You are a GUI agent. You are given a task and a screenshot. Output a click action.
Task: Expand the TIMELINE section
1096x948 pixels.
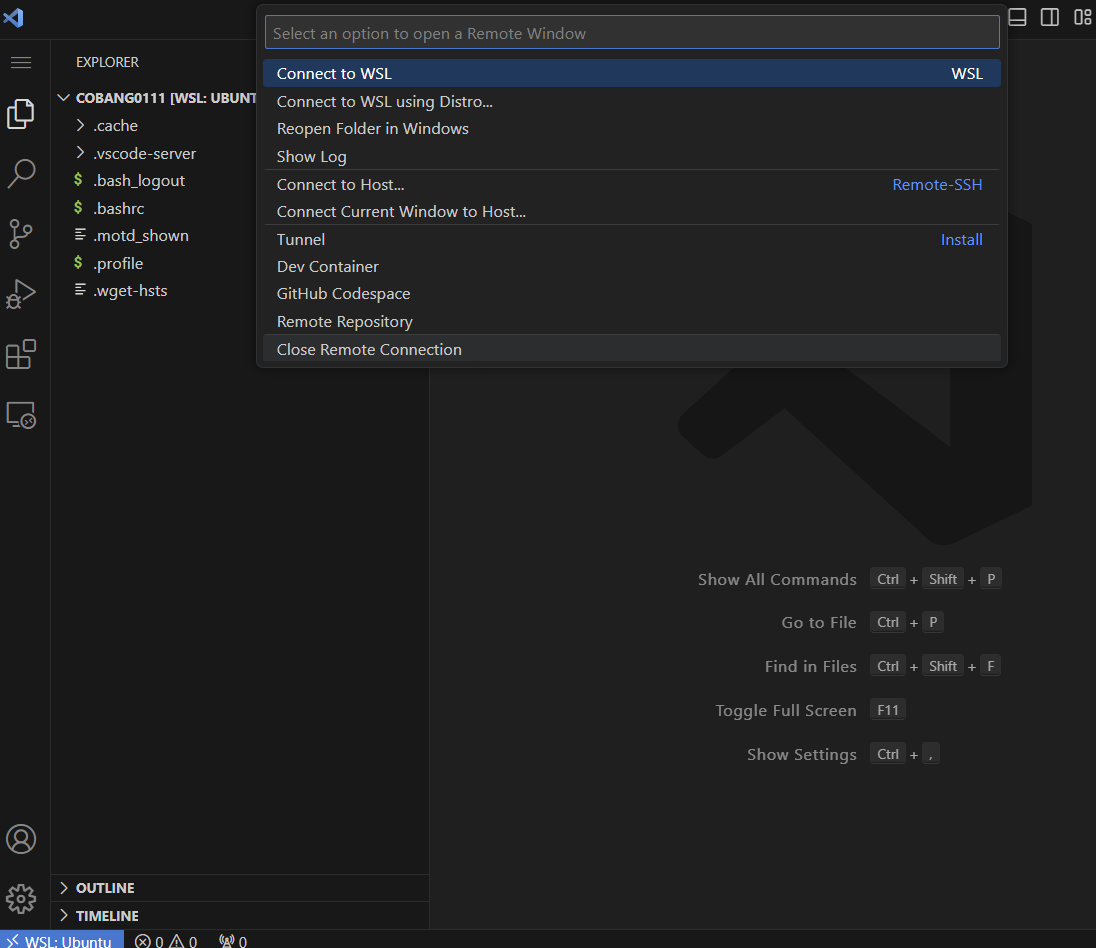point(240,916)
